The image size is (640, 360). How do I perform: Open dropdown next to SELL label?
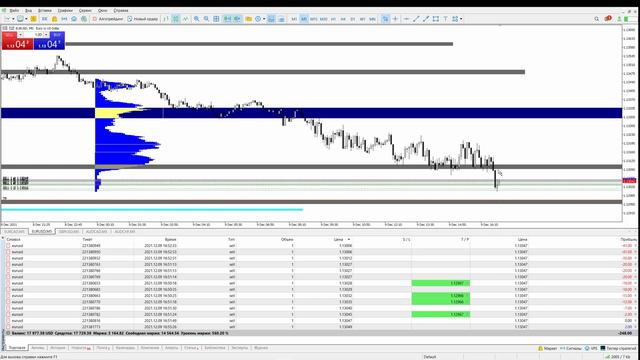coord(20,35)
